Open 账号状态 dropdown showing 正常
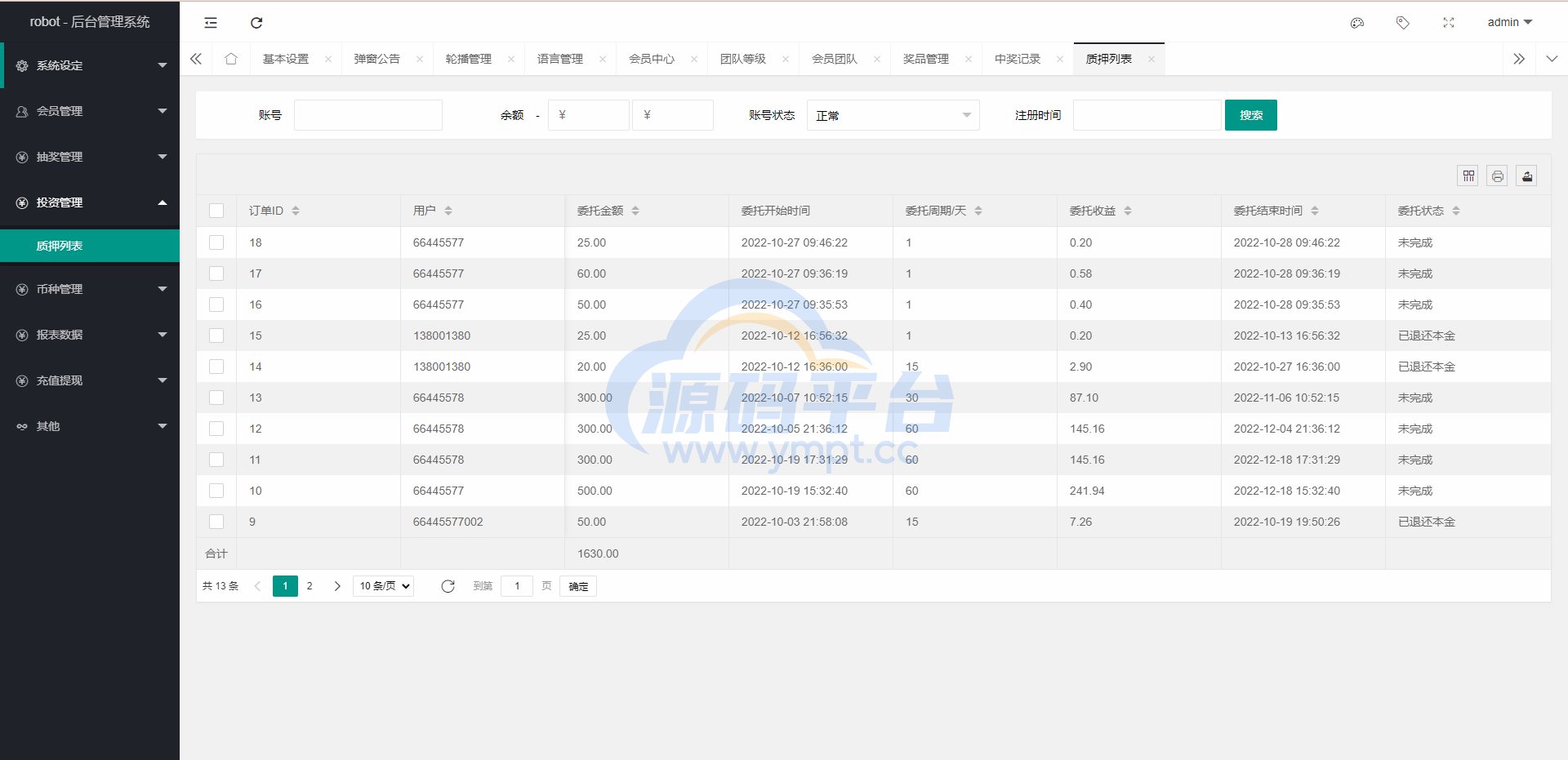This screenshot has height=760, width=1568. point(893,115)
